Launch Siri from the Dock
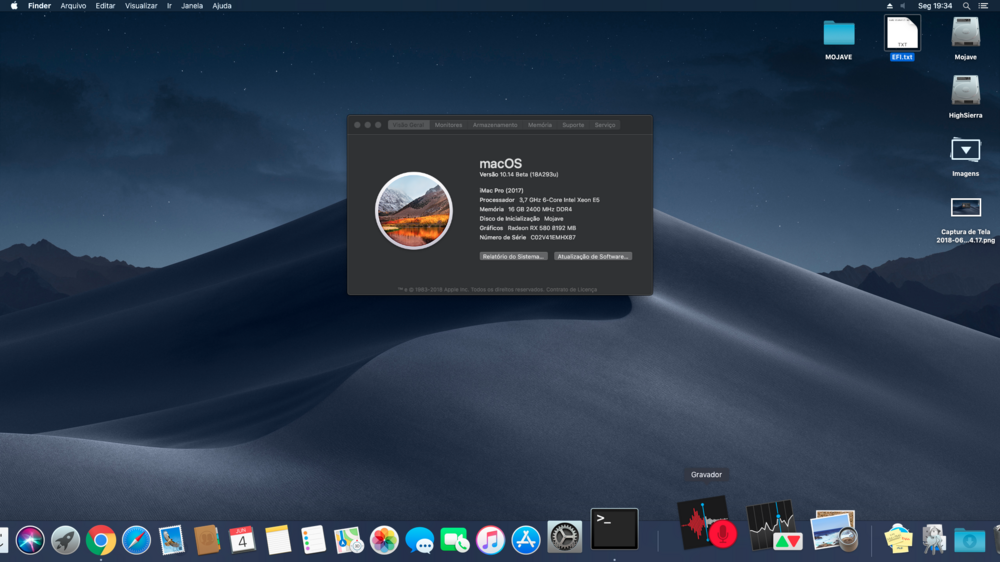The image size is (1000, 562). [30, 541]
